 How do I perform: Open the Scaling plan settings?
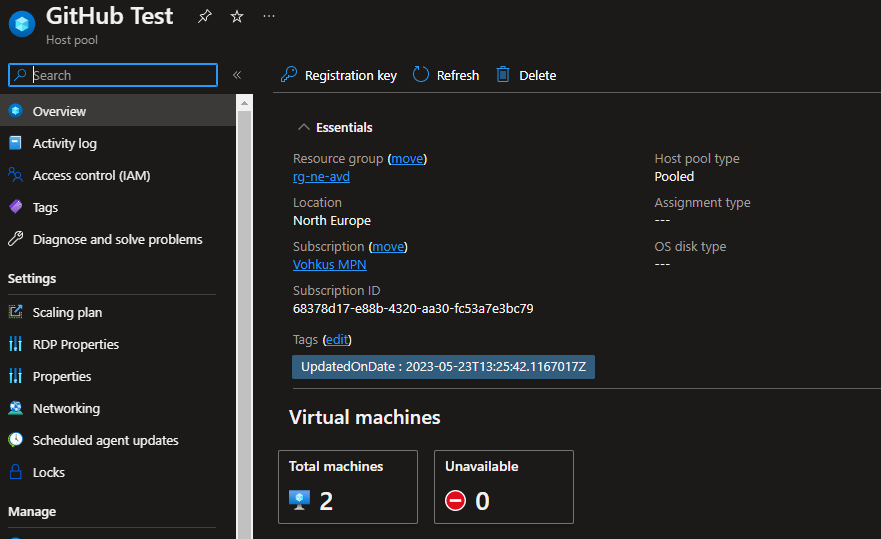click(x=67, y=312)
